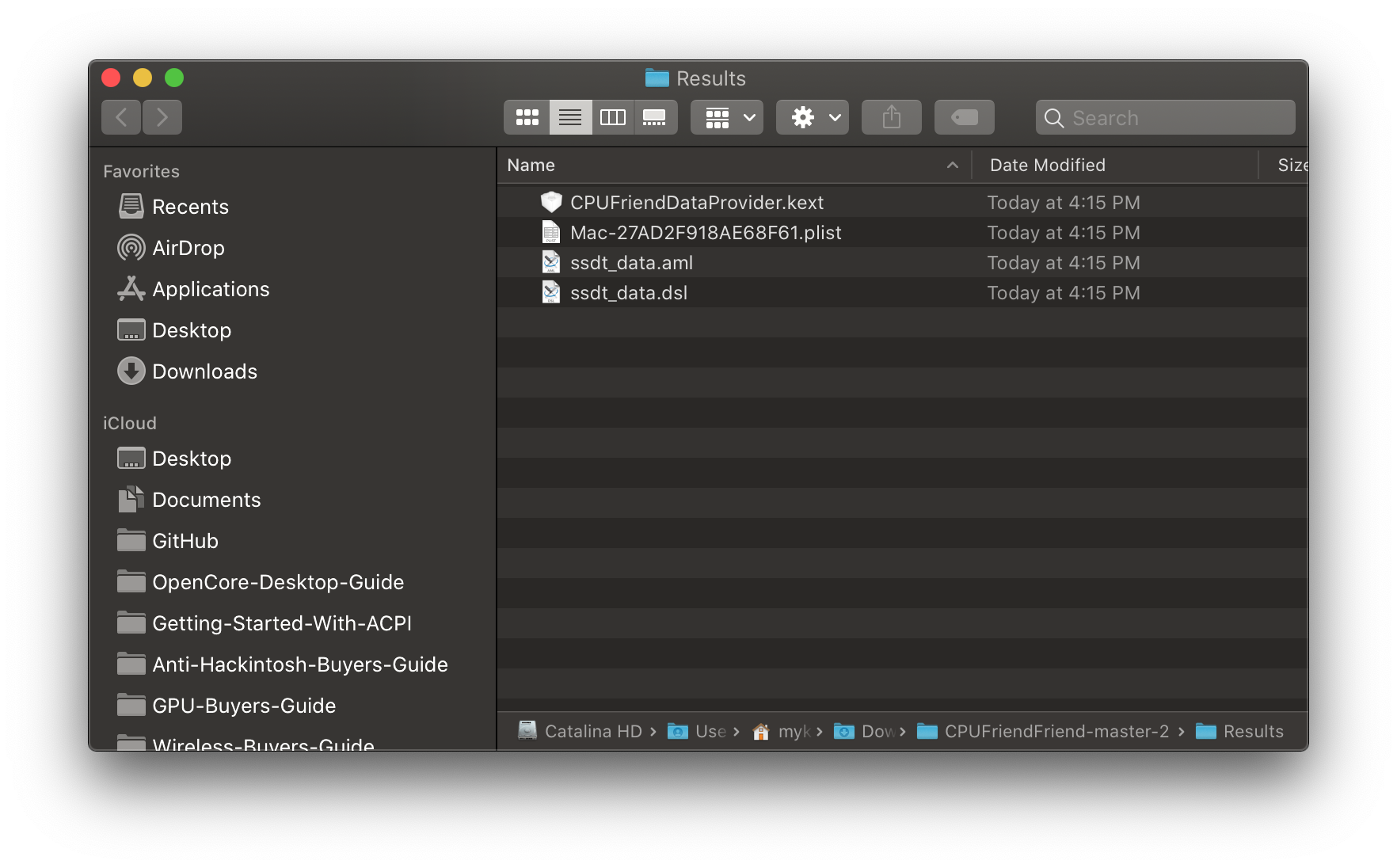Image resolution: width=1397 pixels, height=868 pixels.
Task: Open the group-by arrangement dropdown
Action: (x=726, y=117)
